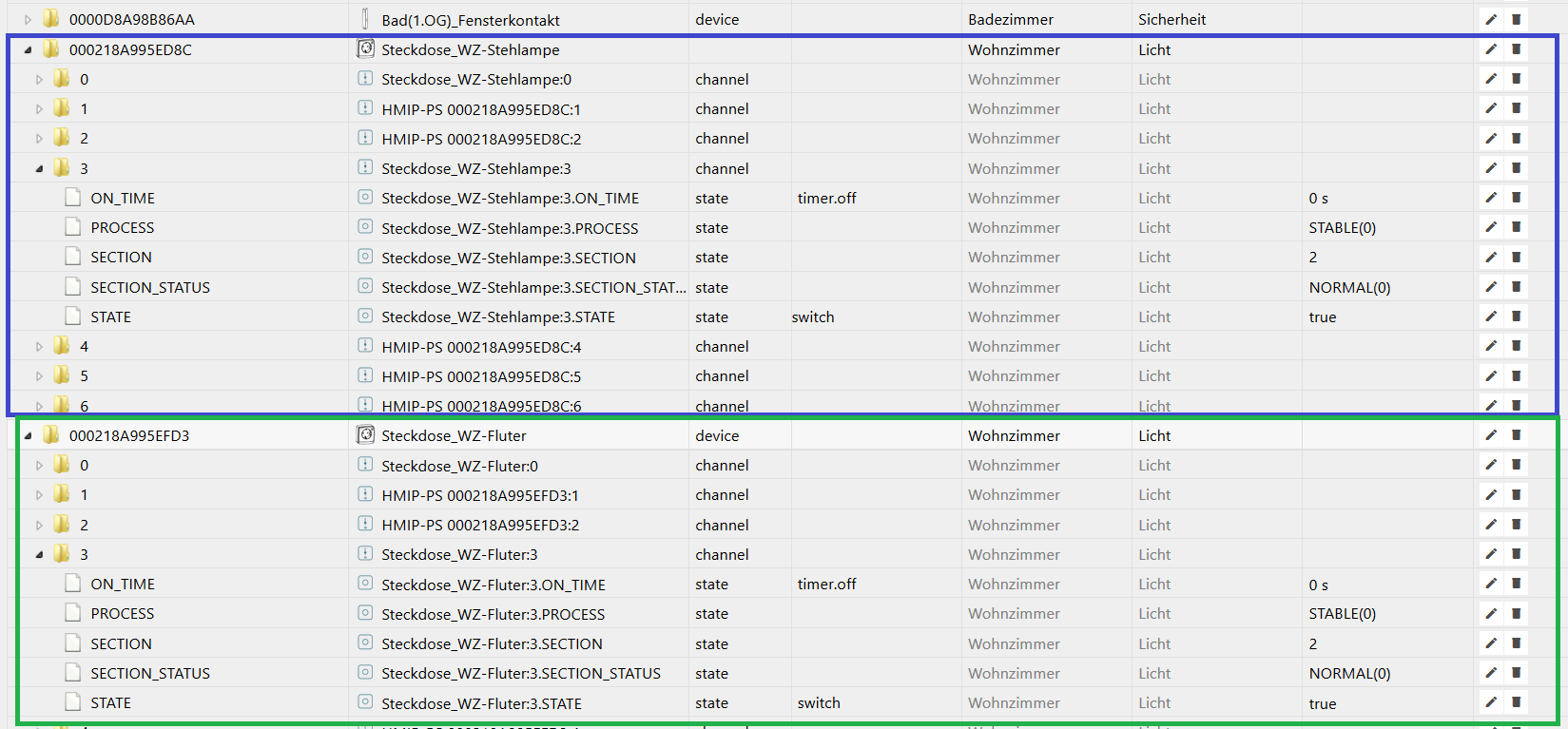
Task: Click the name Bad(1.OG)_Fensterkontakt
Action: point(471,20)
